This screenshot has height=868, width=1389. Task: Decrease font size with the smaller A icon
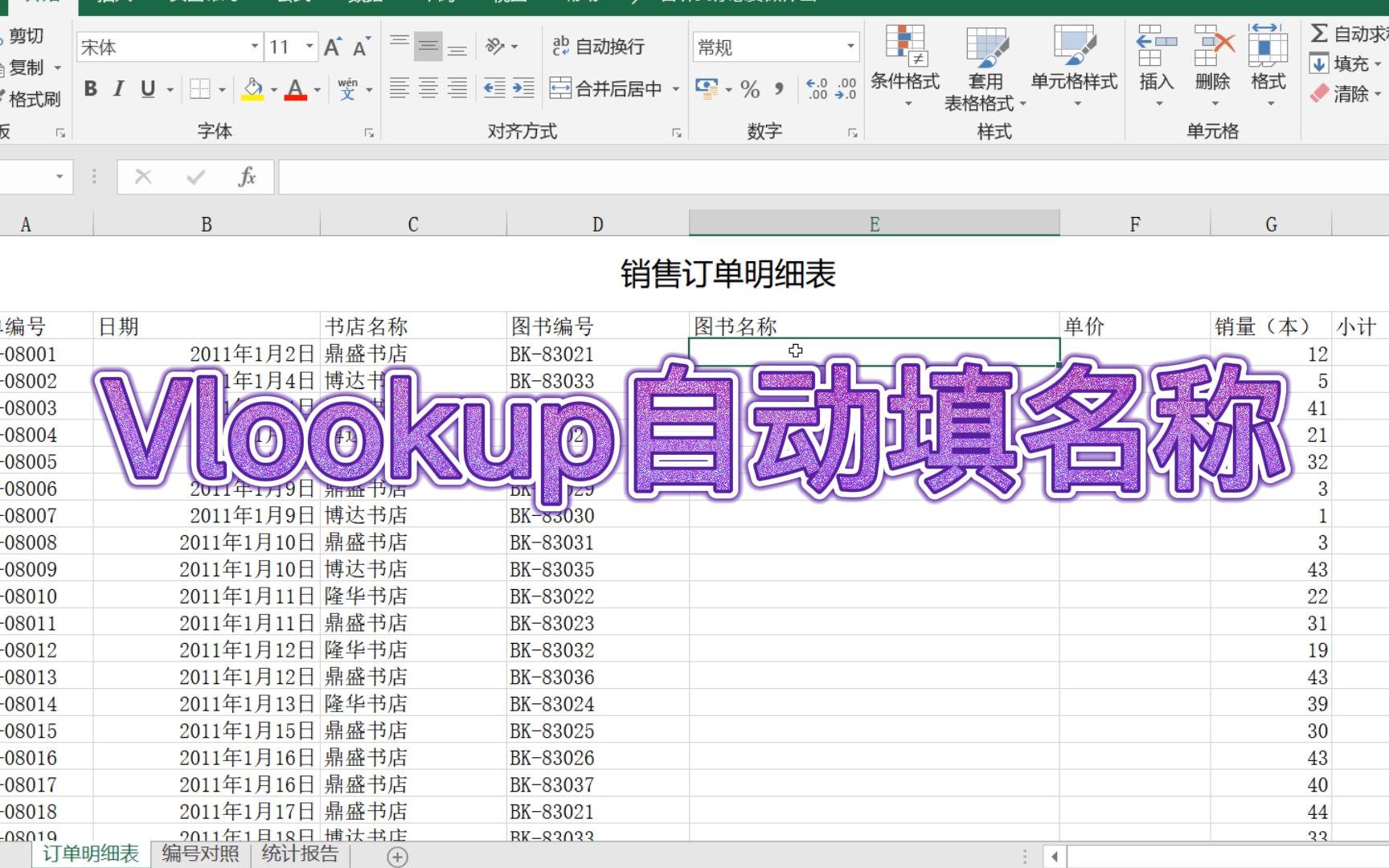(361, 47)
